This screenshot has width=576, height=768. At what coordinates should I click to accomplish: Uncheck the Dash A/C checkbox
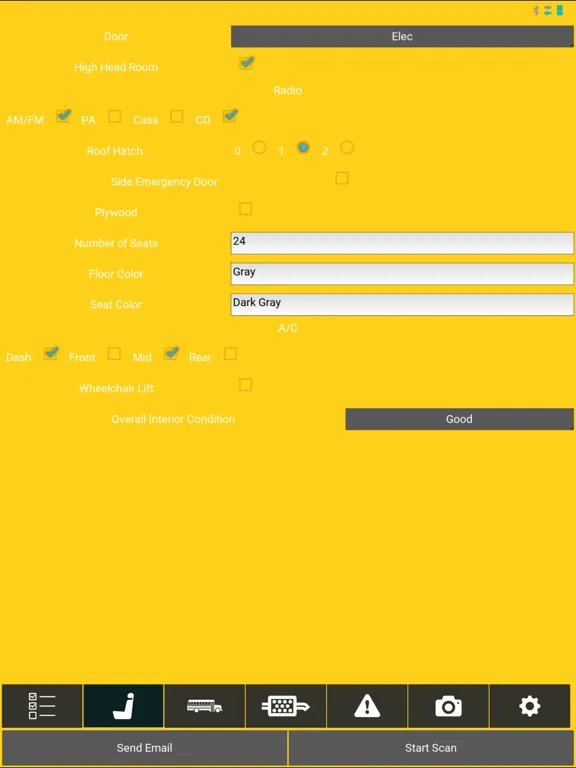(51, 354)
